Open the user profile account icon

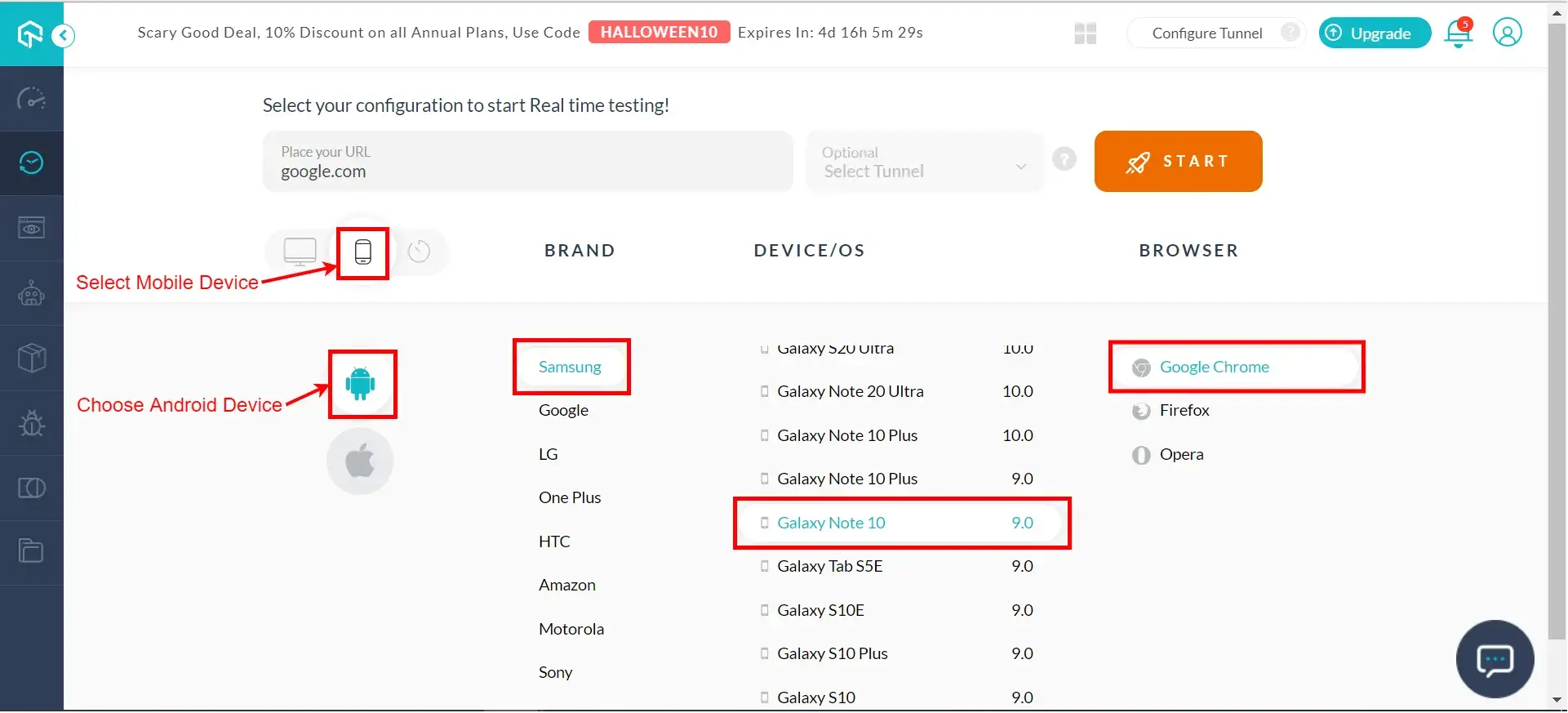click(1507, 33)
